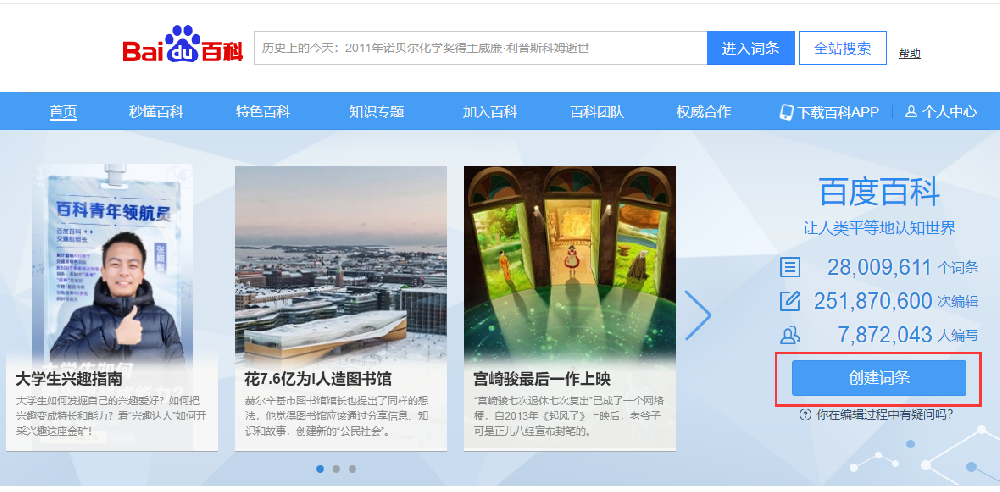Click the 让人类平等地认知世界 slogan

[879, 228]
